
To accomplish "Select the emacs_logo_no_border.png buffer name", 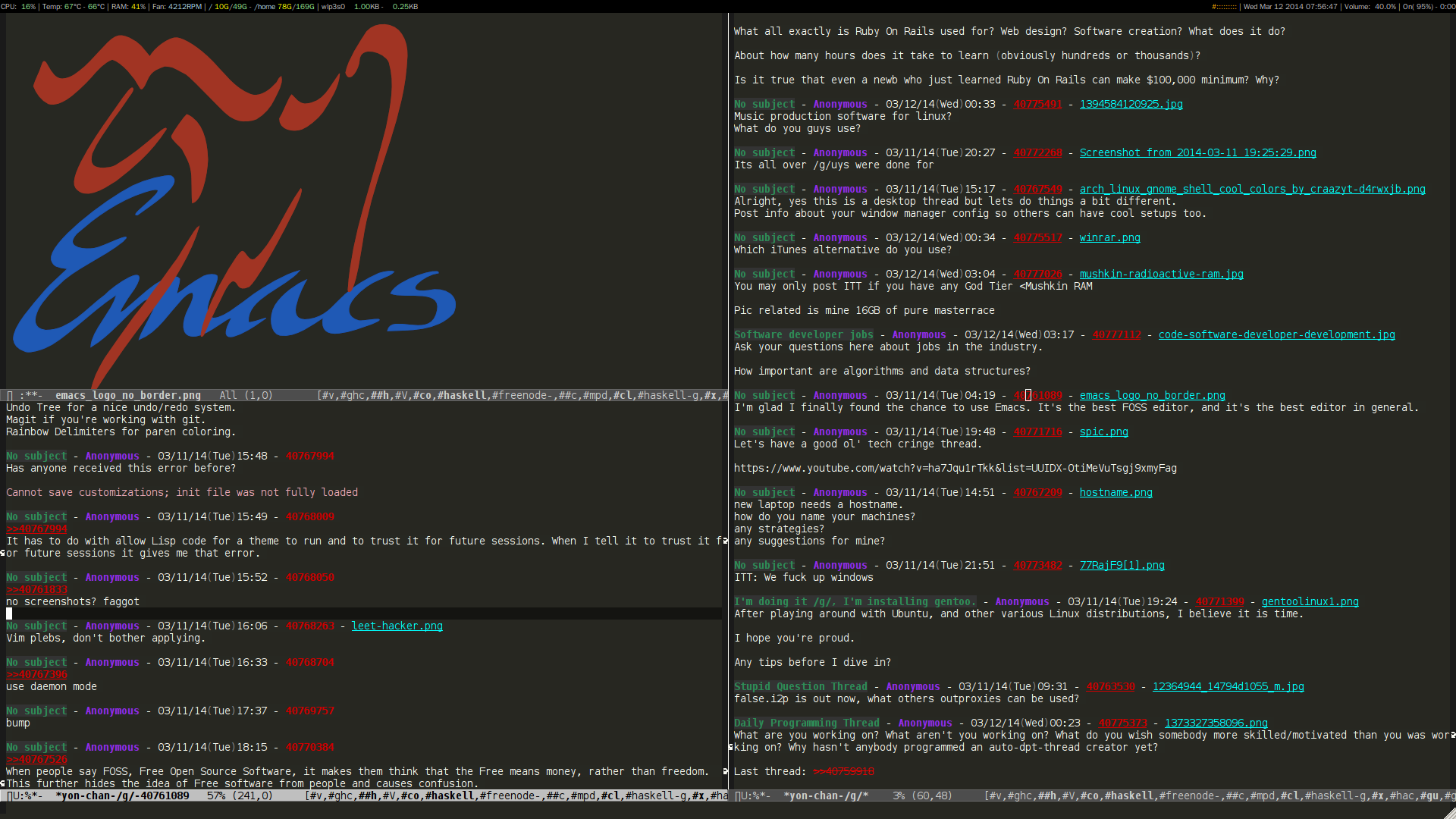I will tap(129, 395).
